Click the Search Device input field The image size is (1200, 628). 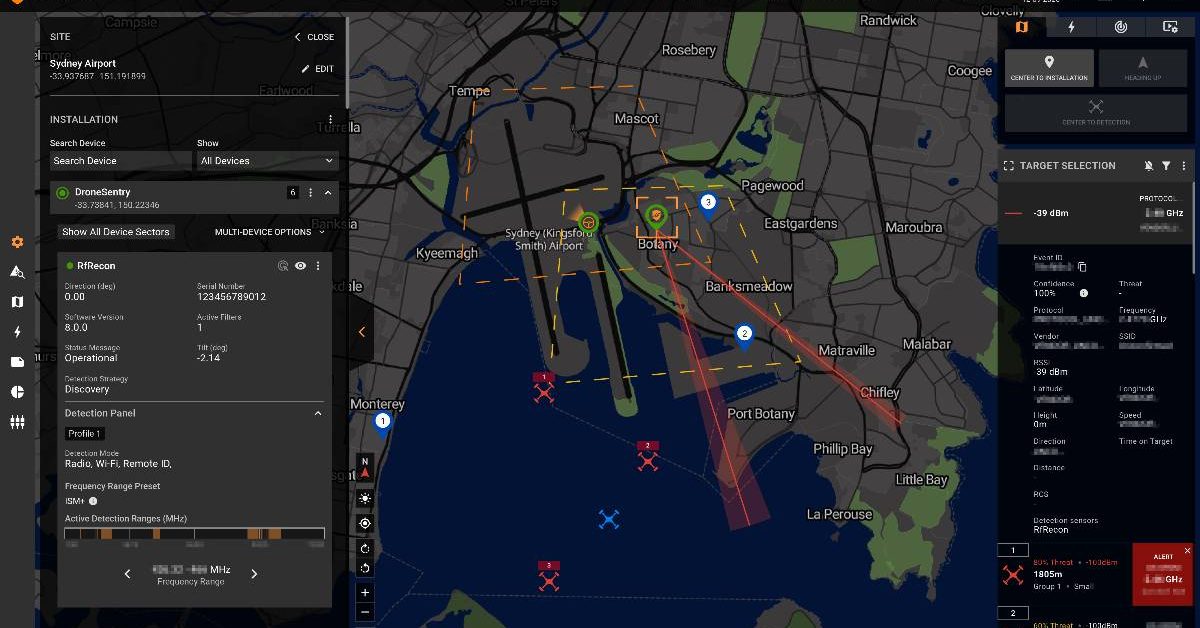120,161
